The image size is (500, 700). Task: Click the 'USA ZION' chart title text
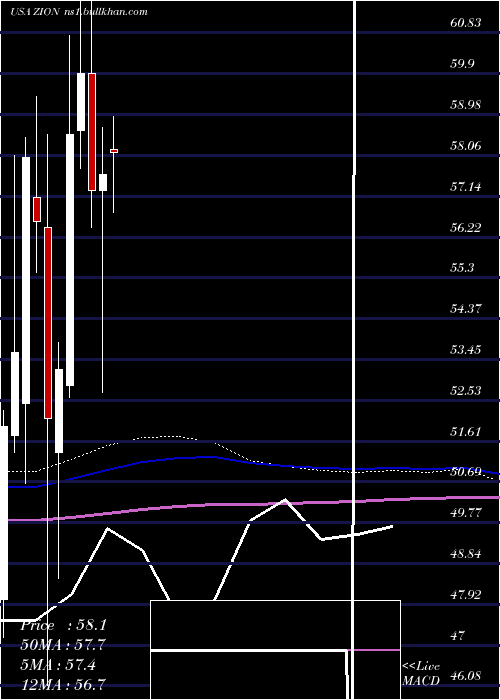(35, 12)
